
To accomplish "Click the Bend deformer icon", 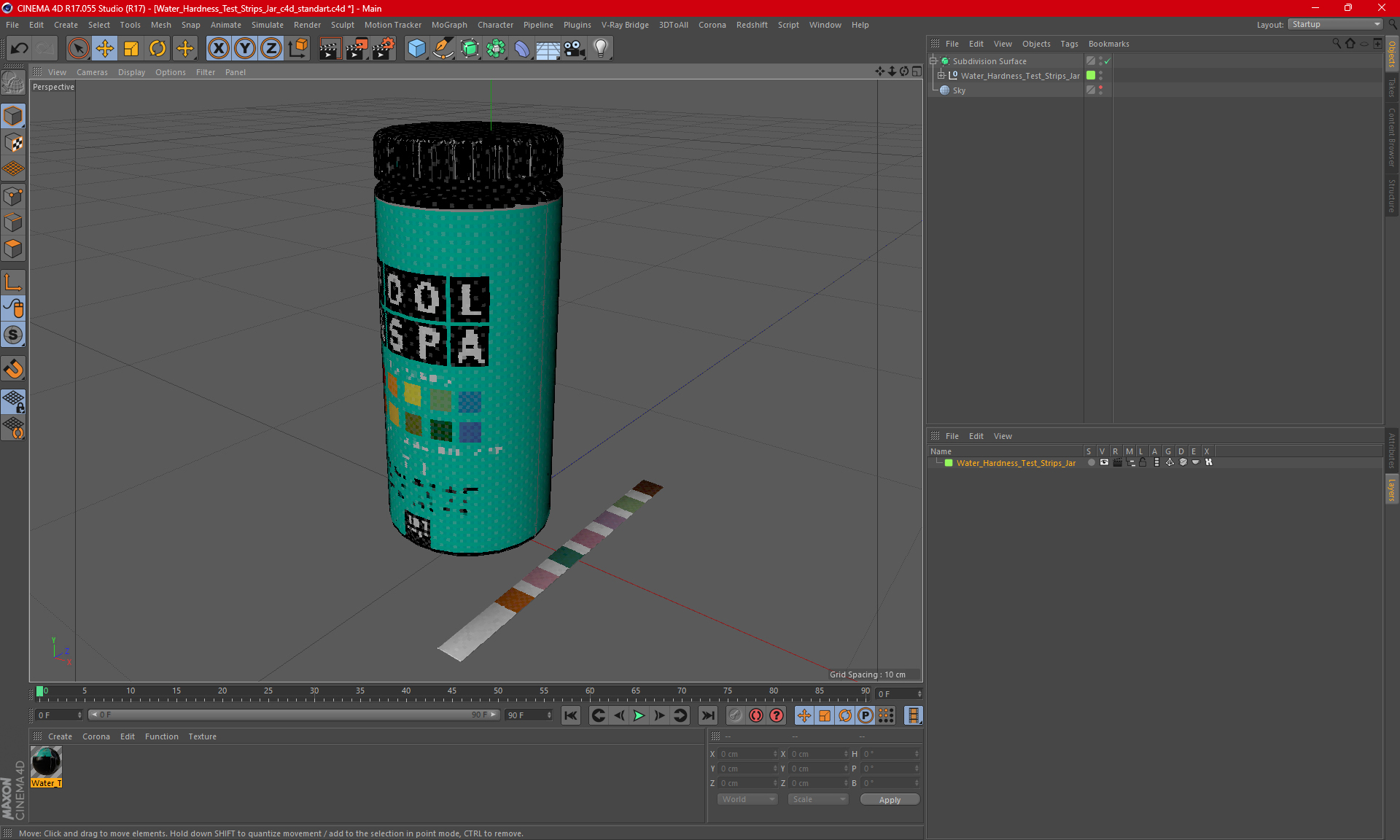I will (522, 49).
